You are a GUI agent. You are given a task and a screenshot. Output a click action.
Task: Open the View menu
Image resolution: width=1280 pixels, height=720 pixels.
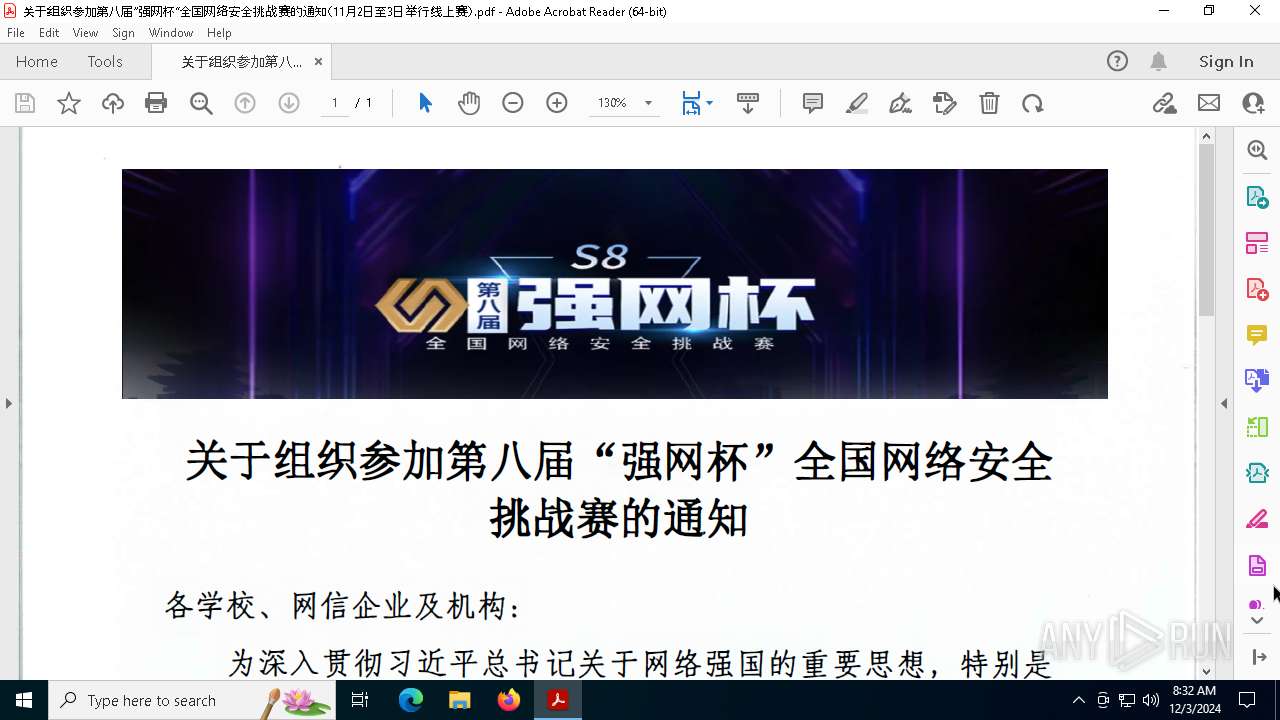(x=86, y=32)
